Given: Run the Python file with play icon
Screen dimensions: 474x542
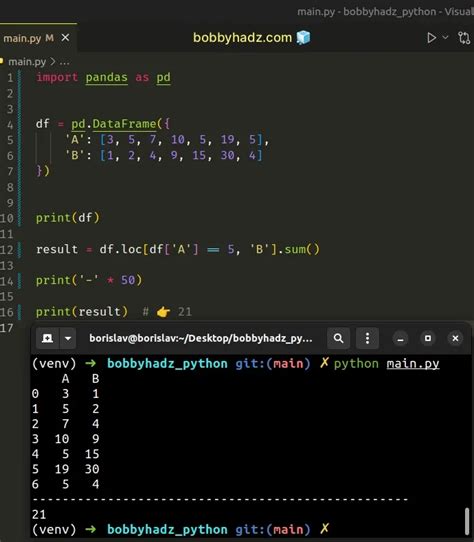Looking at the screenshot, I should tap(431, 38).
